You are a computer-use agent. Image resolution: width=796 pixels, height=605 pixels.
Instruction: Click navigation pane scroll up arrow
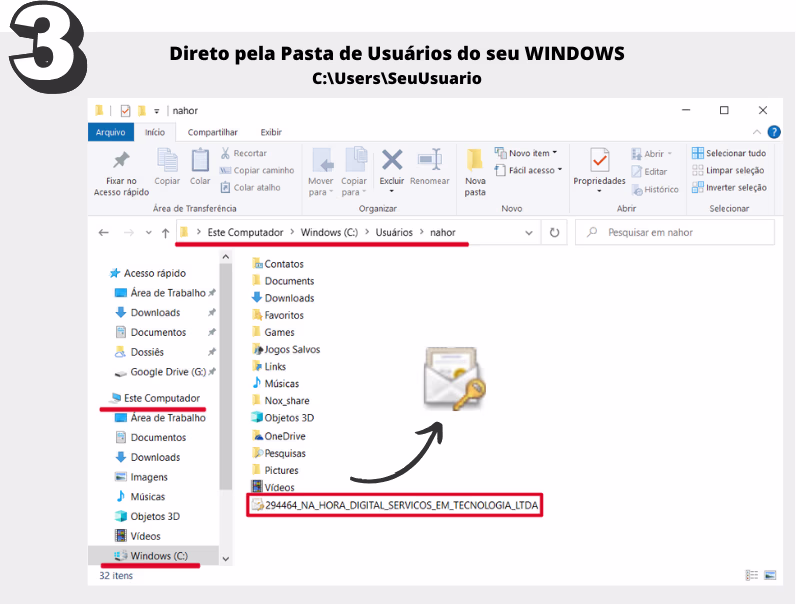click(226, 257)
